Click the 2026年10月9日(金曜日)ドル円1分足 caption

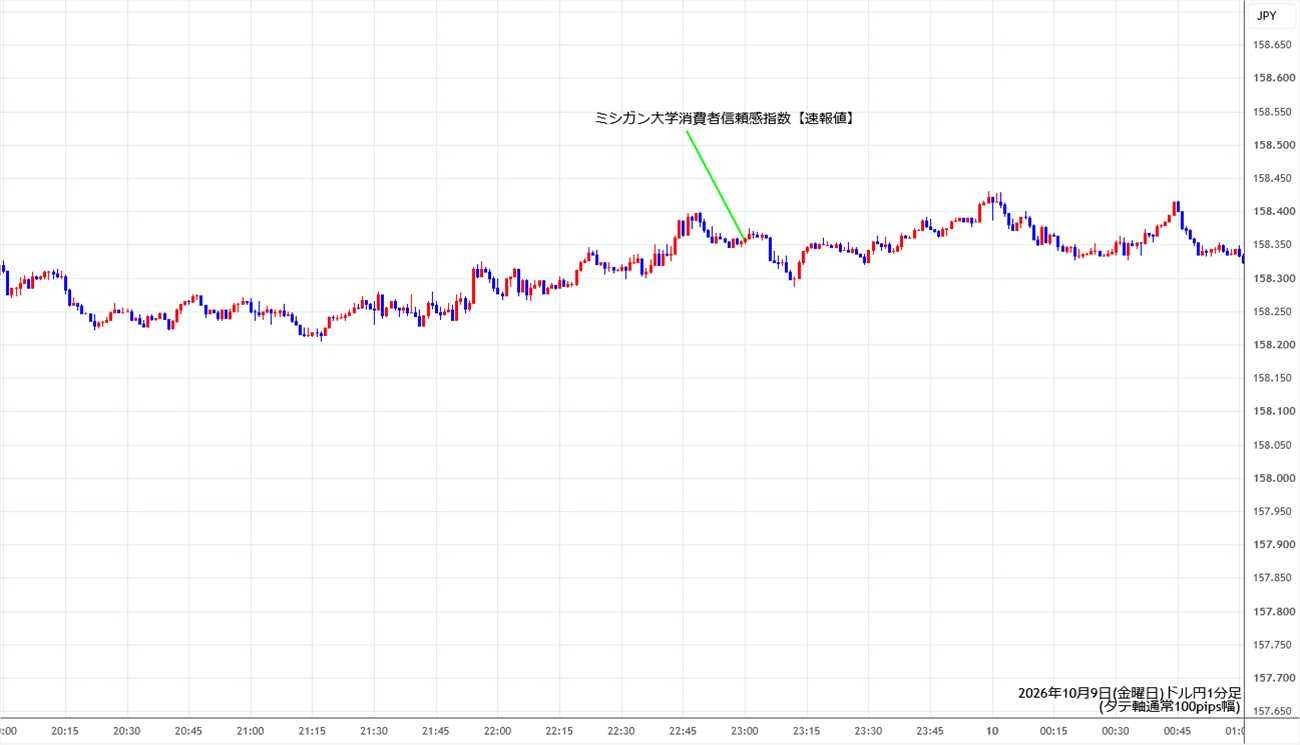(1129, 693)
